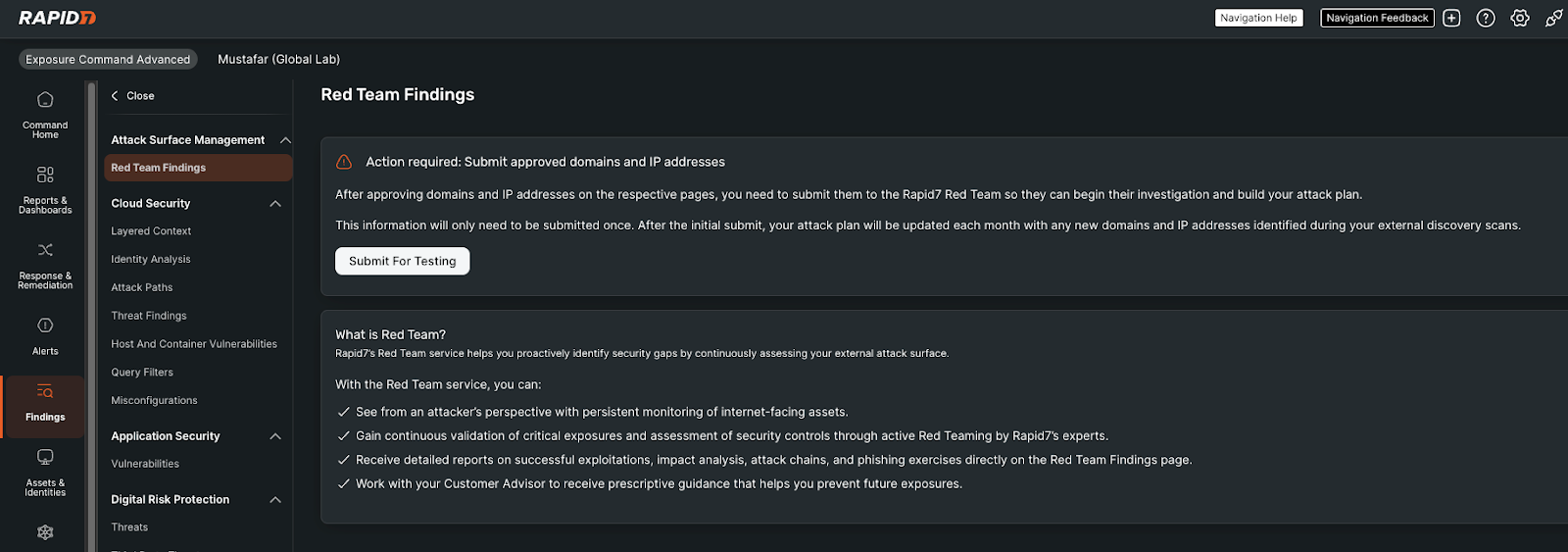Collapse Digital Risk Protection section

coord(275,500)
